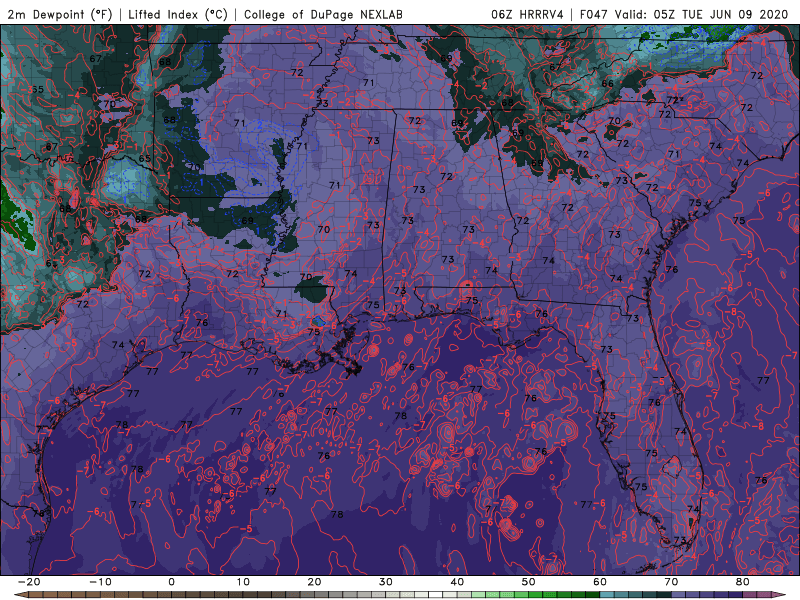
Task: Click the "-20" color scale label
Action: [x=29, y=582]
